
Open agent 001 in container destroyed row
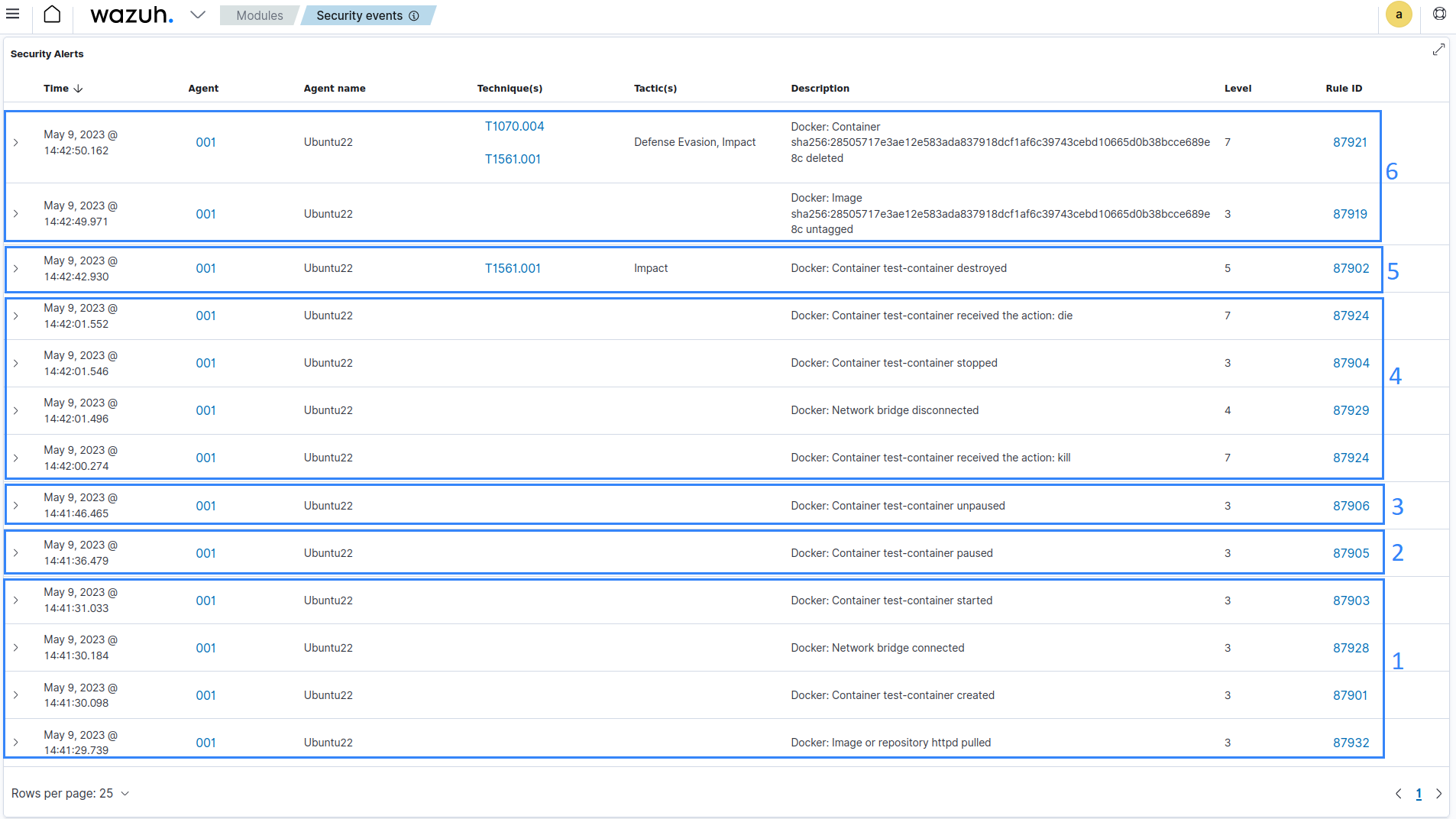[205, 268]
